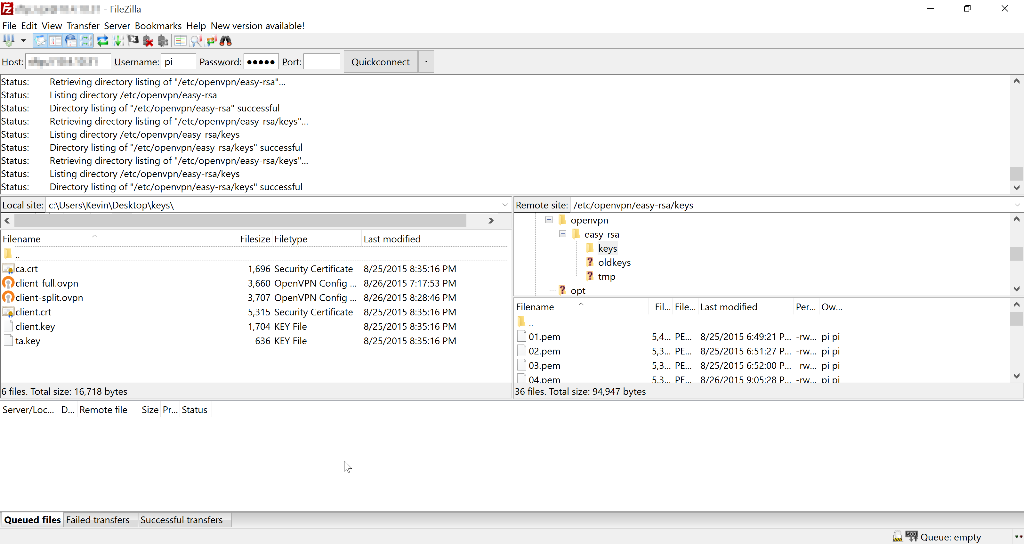
Task: Open the Transfer menu
Action: pyautogui.click(x=83, y=25)
